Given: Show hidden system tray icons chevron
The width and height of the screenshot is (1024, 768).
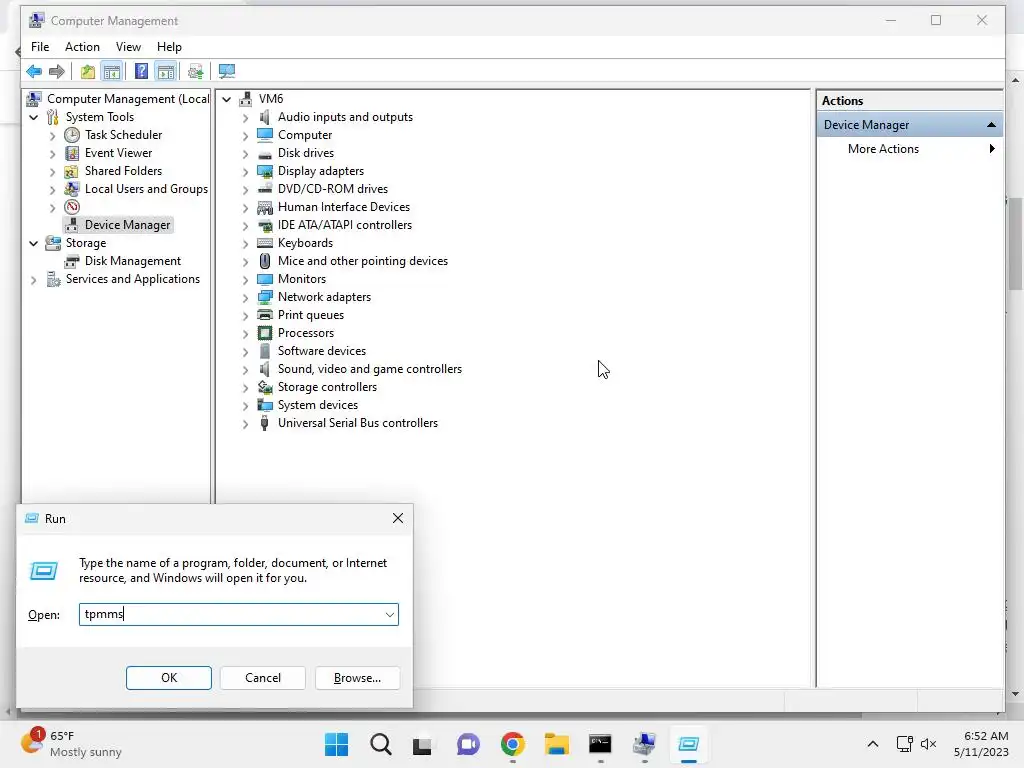Looking at the screenshot, I should pos(872,744).
